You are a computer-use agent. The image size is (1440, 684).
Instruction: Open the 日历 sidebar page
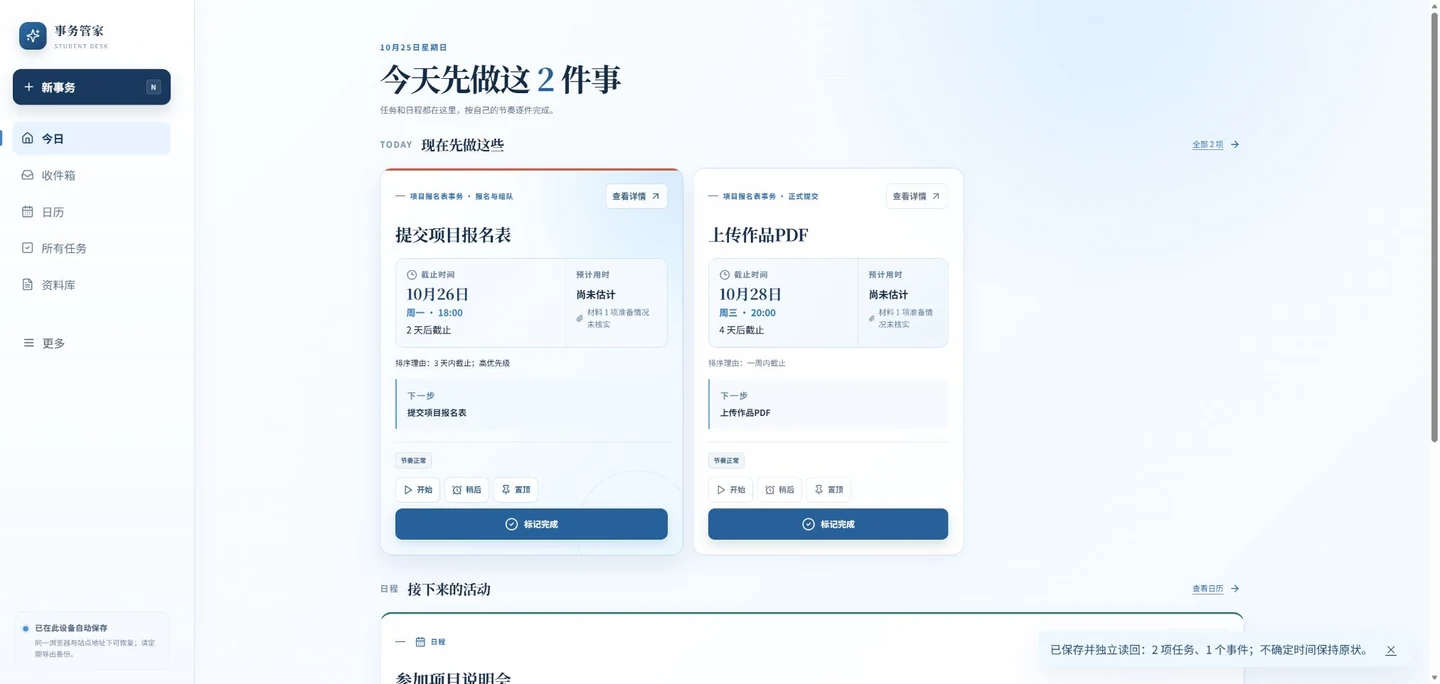click(x=92, y=212)
